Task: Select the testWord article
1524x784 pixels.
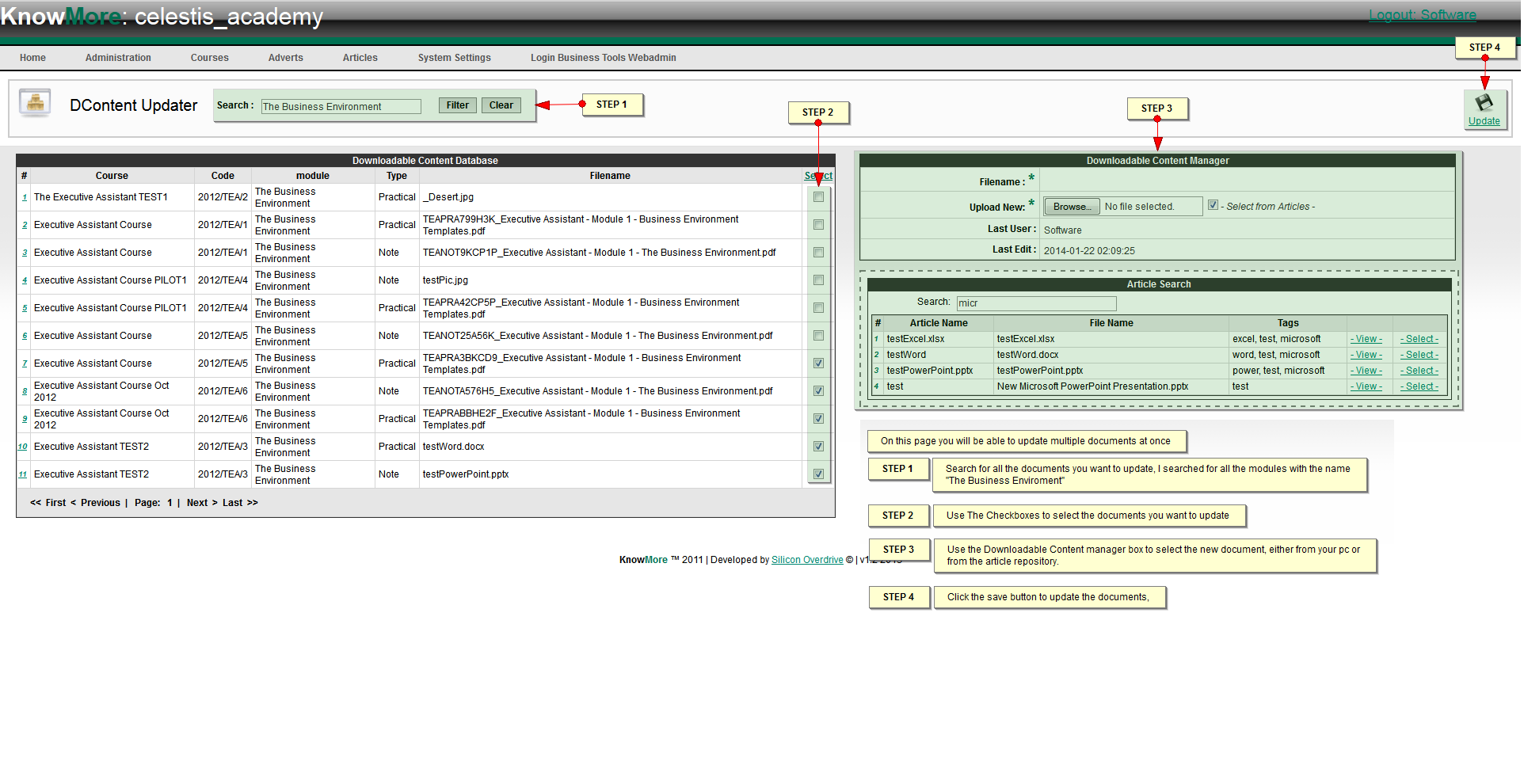Action: coord(1419,355)
